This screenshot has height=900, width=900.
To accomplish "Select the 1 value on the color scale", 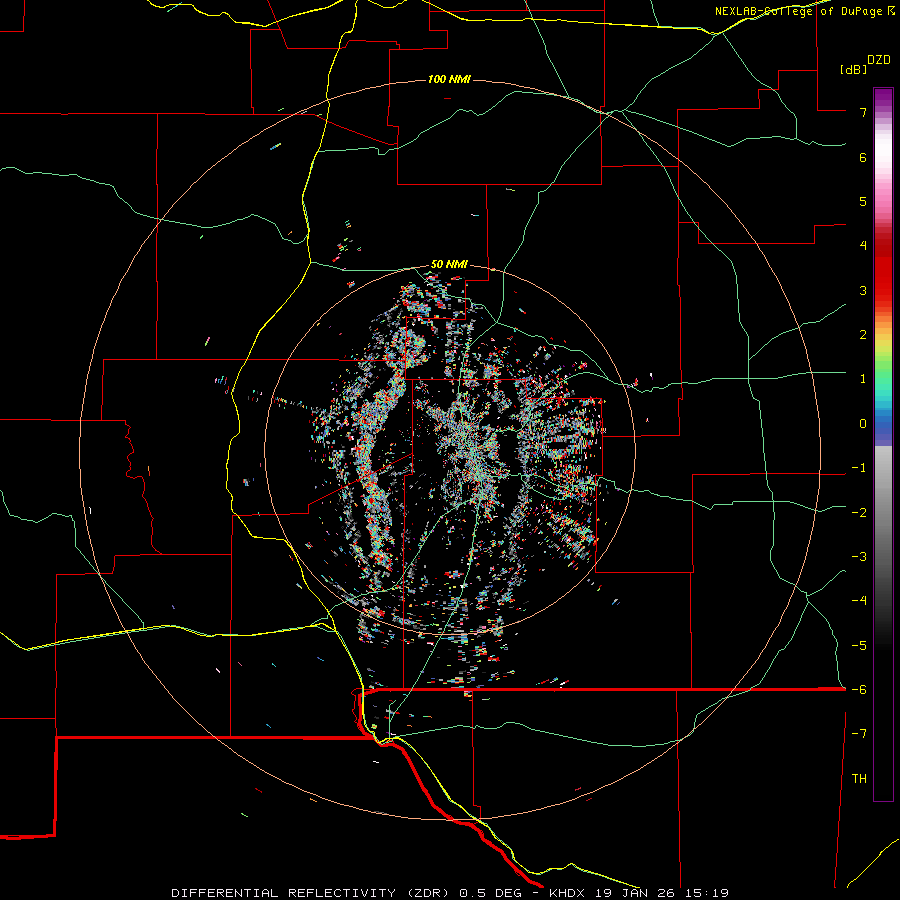I will 863,379.
